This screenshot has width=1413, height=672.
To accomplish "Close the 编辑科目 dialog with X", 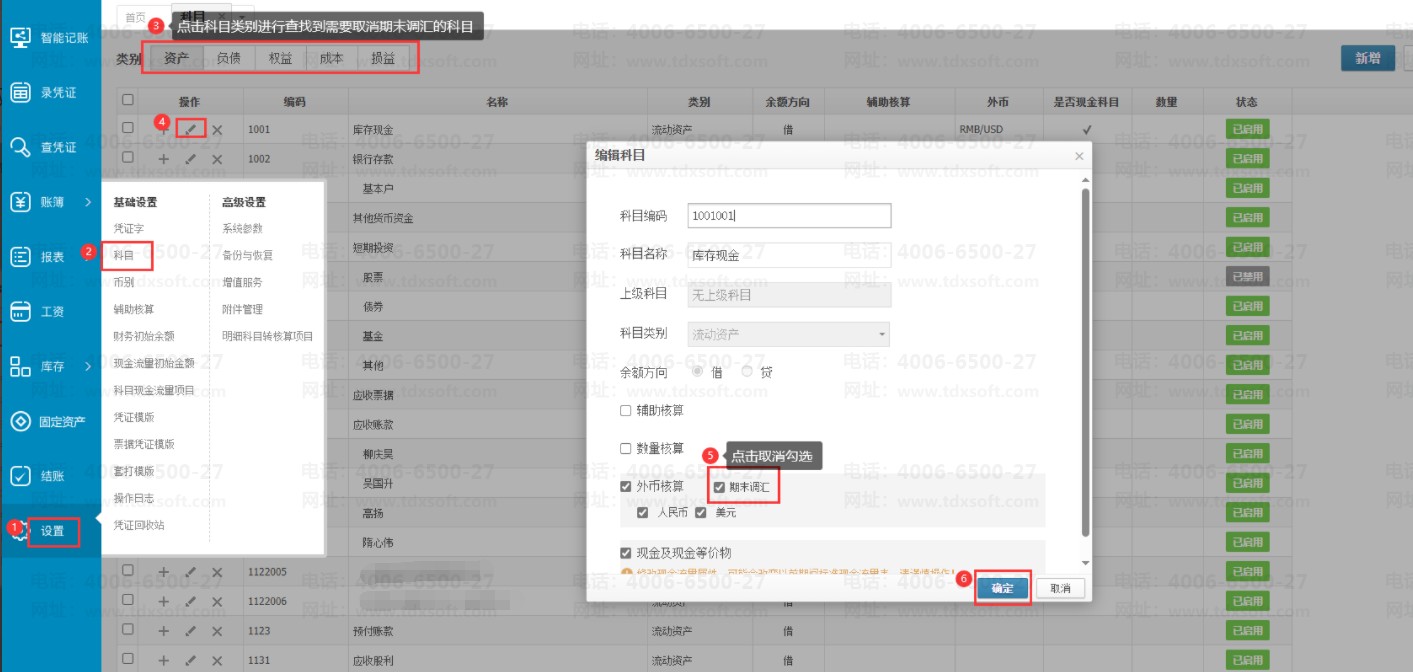I will coord(1078,156).
